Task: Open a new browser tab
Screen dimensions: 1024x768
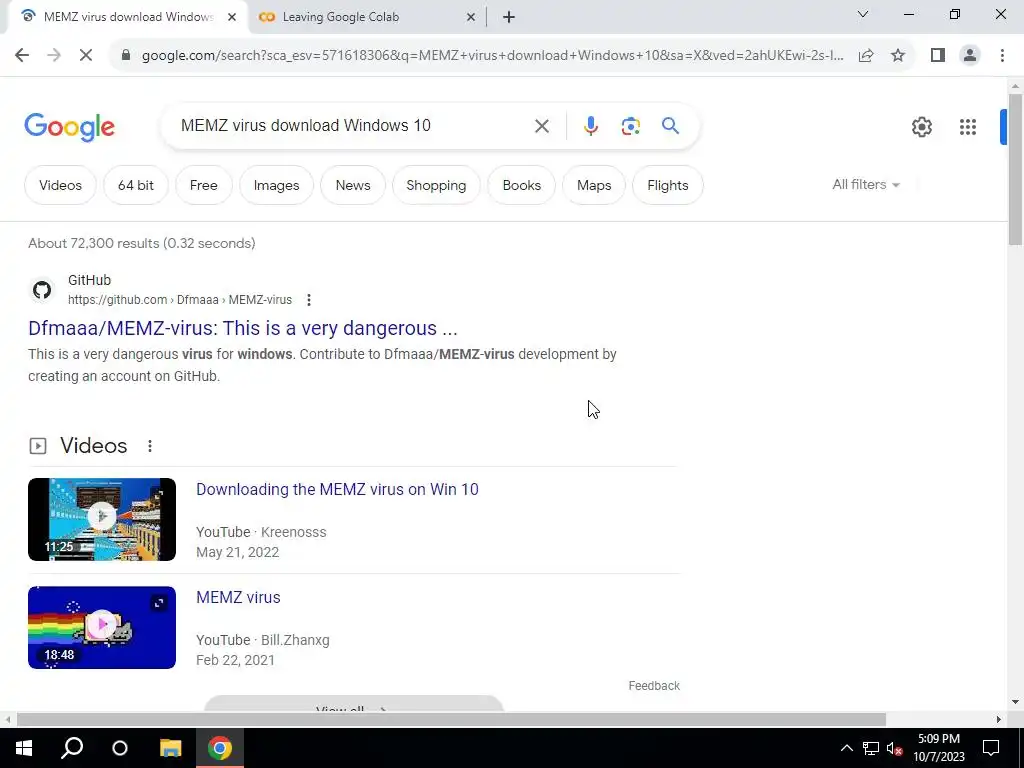Action: pos(509,17)
